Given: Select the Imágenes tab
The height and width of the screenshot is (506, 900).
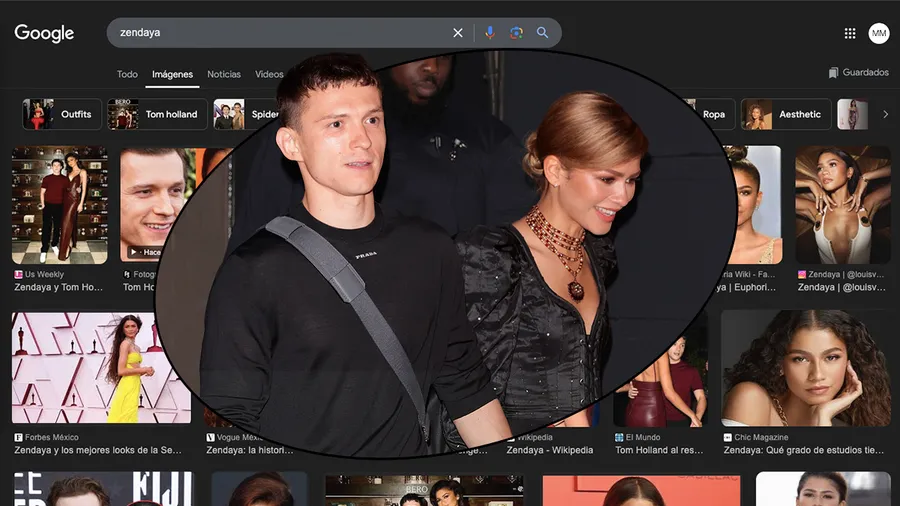Looking at the screenshot, I should [x=172, y=74].
